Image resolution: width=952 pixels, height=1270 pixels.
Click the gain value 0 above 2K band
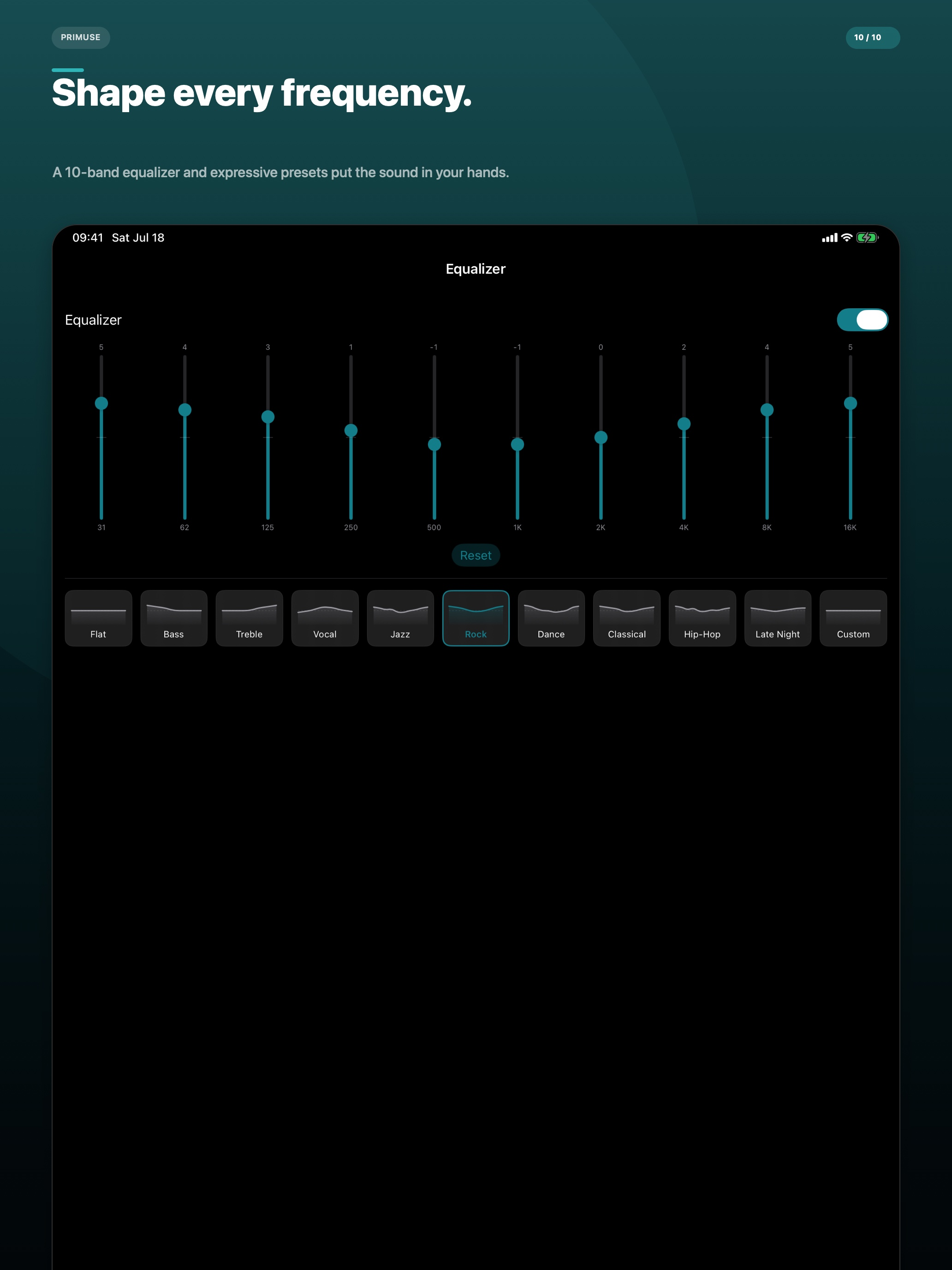tap(601, 347)
